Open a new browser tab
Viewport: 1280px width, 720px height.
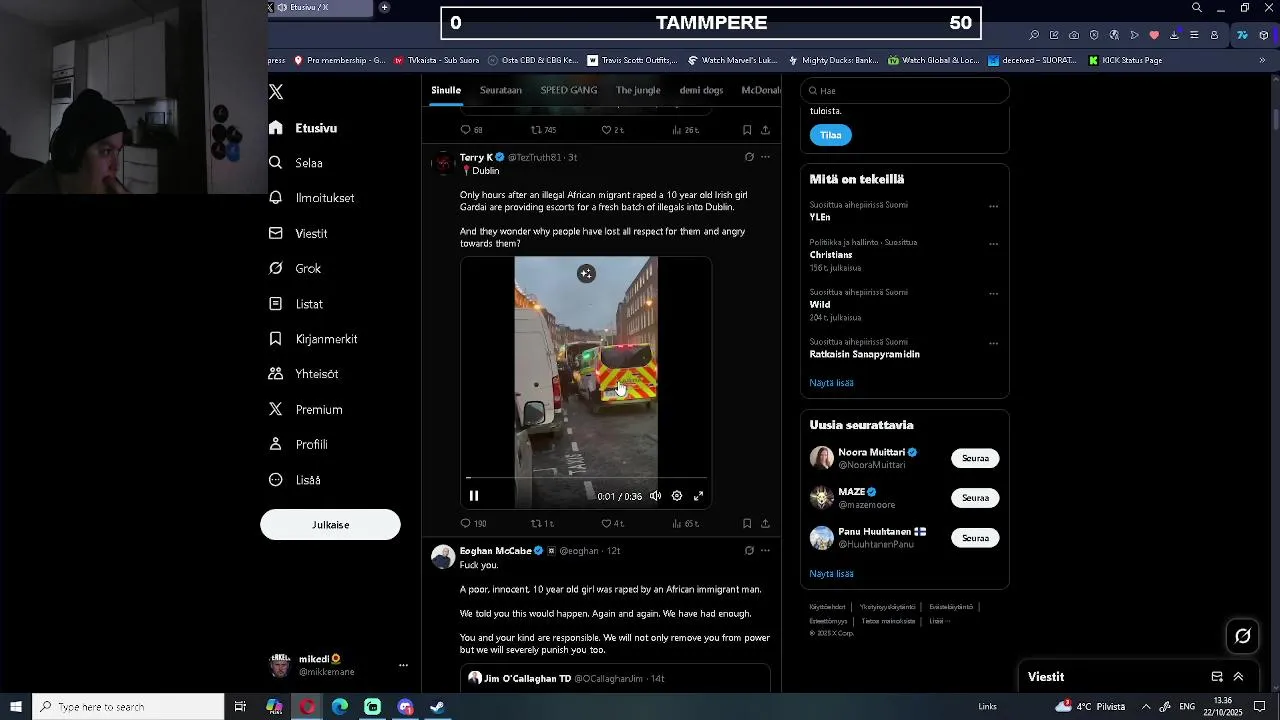[x=384, y=8]
